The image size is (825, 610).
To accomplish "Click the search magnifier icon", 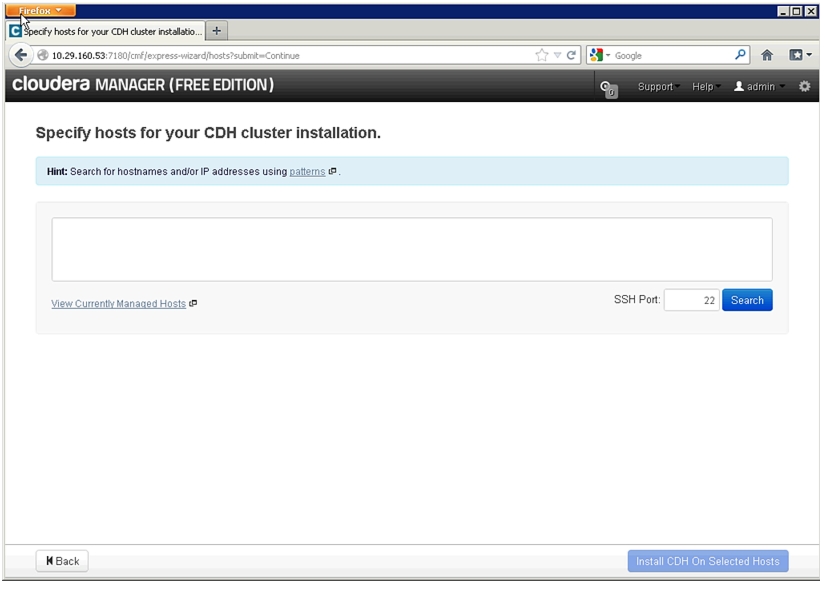I will click(740, 55).
